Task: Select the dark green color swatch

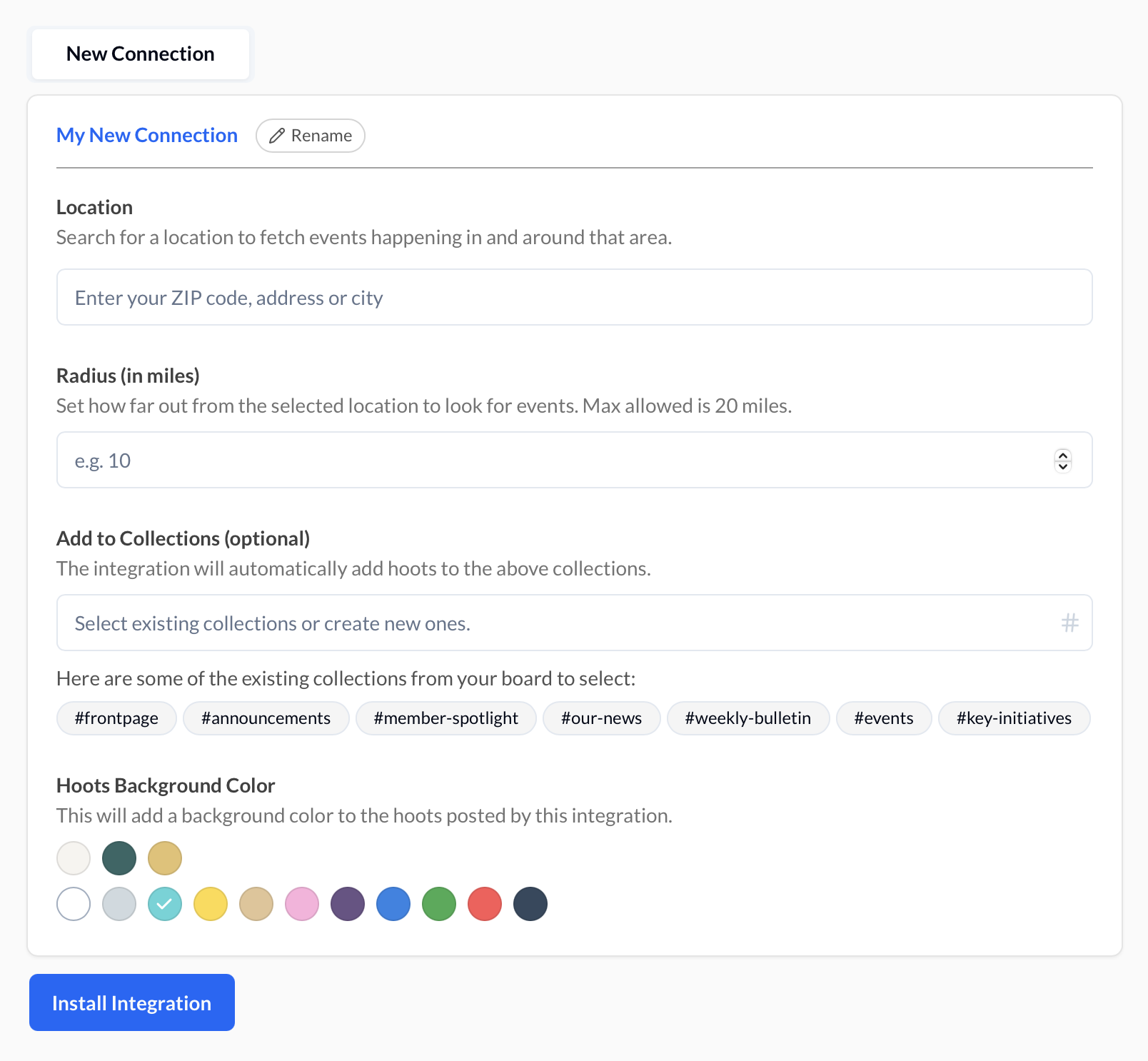Action: point(119,858)
